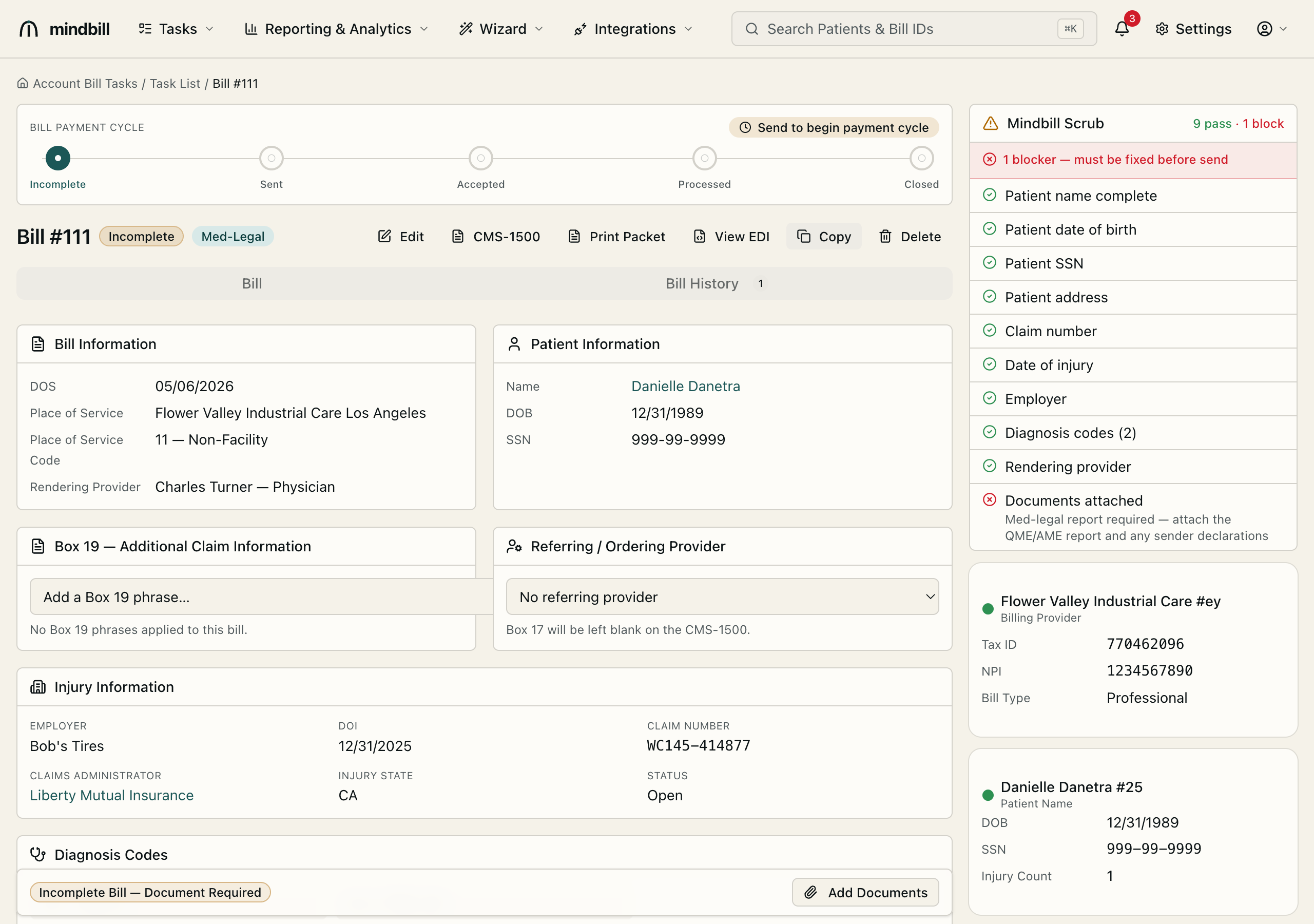This screenshot has width=1314, height=924.
Task: Click the paperclip icon on Add Documents
Action: click(810, 892)
